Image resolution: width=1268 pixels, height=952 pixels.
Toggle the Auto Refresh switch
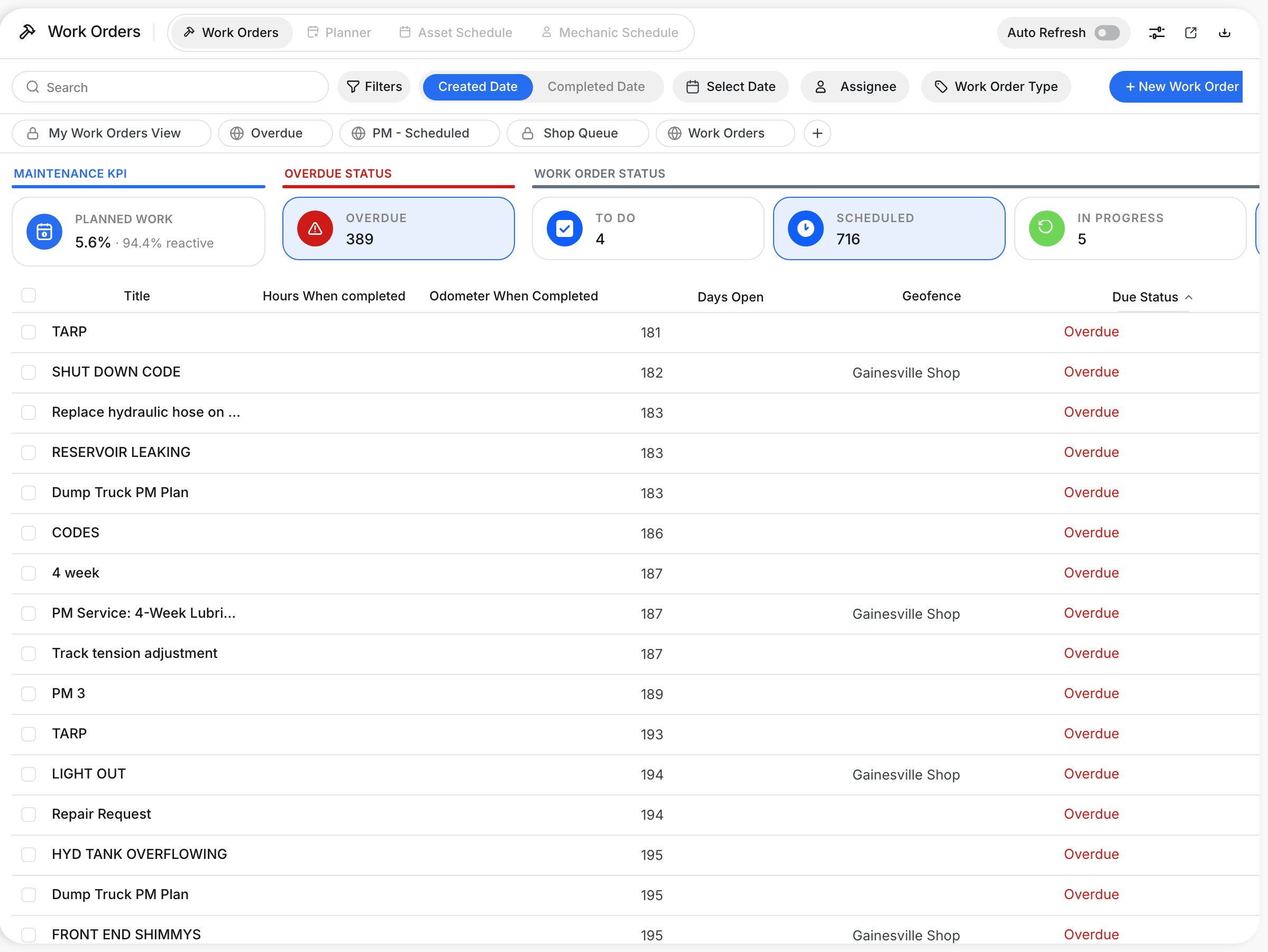pyautogui.click(x=1106, y=33)
